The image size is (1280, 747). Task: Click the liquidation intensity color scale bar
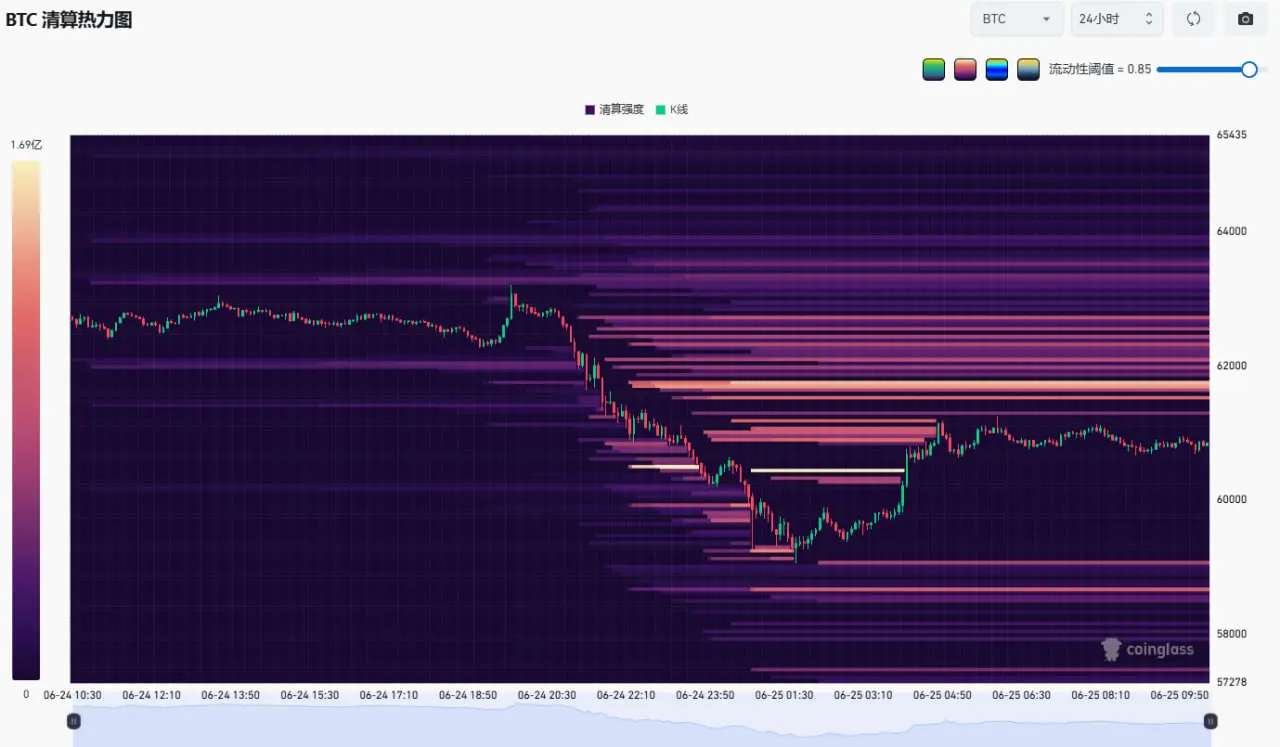point(26,420)
